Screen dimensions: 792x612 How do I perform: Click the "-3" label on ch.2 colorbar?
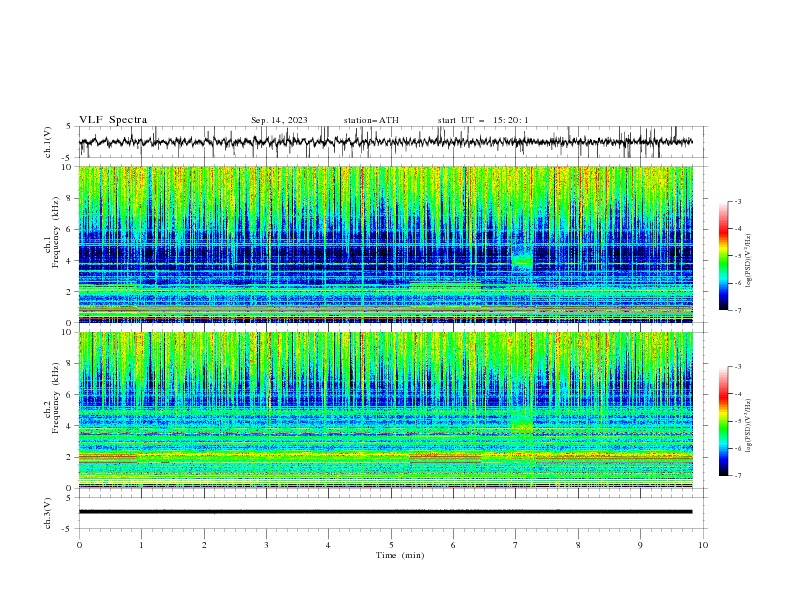pos(738,367)
